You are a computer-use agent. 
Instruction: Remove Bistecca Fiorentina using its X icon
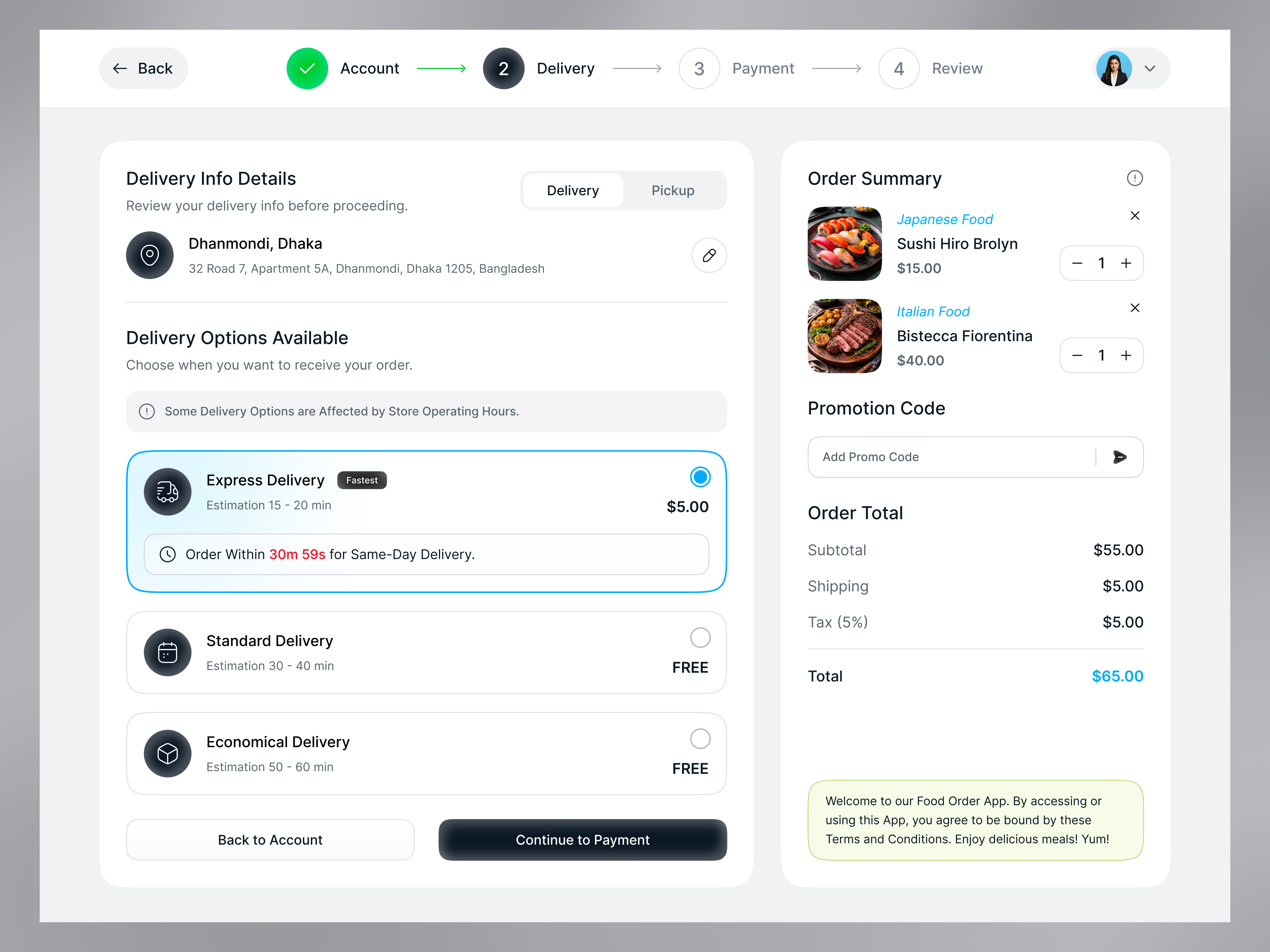pyautogui.click(x=1135, y=307)
